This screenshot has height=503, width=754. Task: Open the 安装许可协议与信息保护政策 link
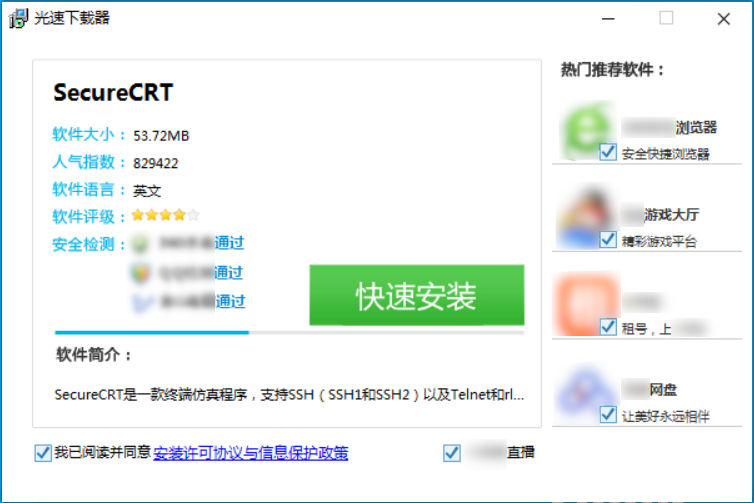point(251,453)
